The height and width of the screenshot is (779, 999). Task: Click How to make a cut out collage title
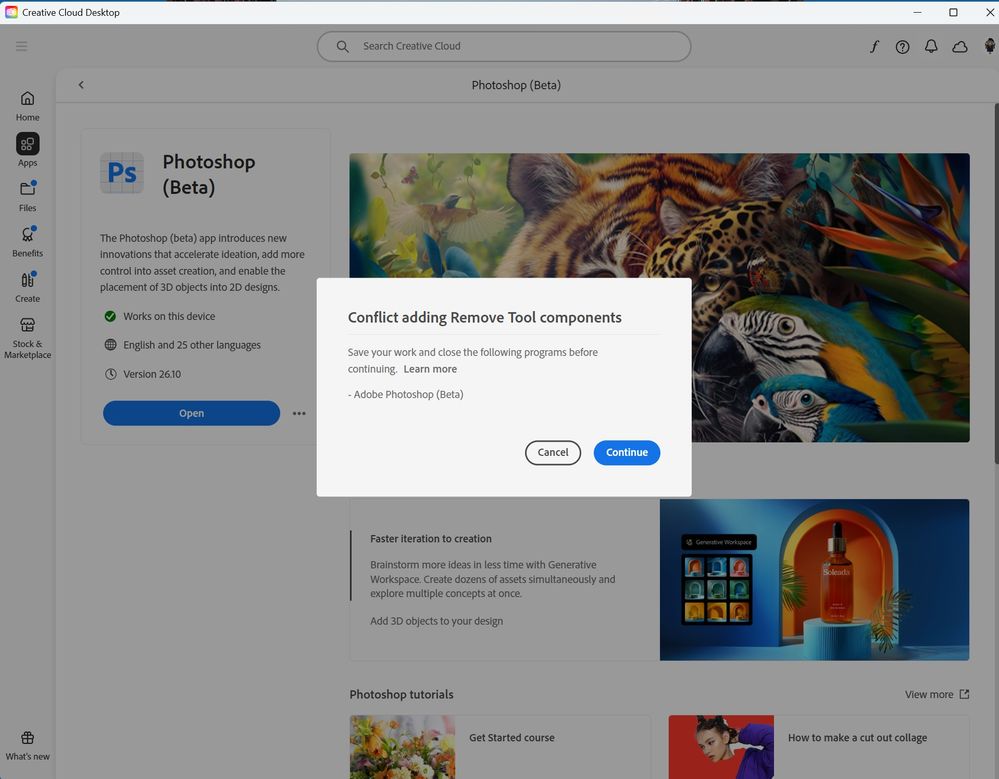[x=858, y=738]
